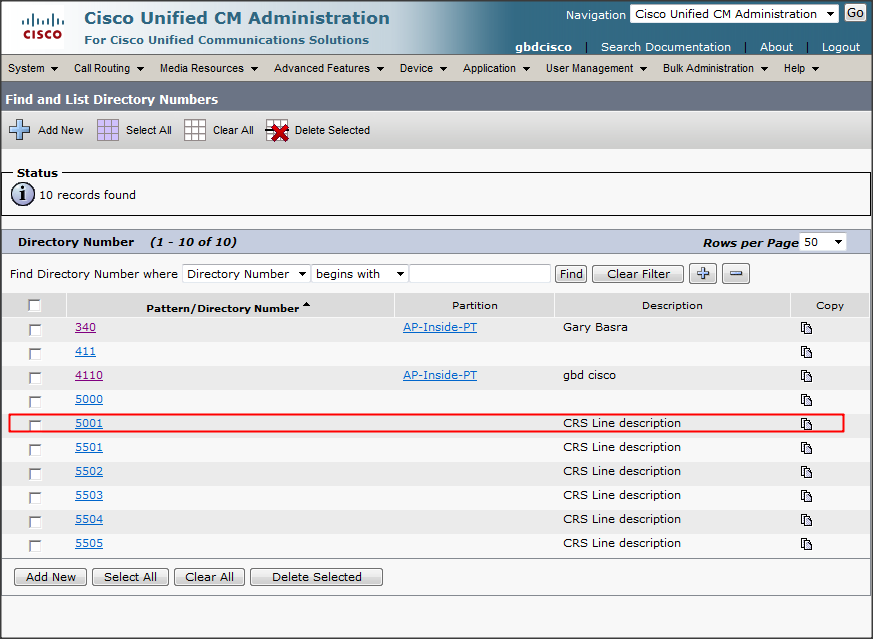The height and width of the screenshot is (639, 873).
Task: Open the Call Routing menu
Action: (x=109, y=68)
